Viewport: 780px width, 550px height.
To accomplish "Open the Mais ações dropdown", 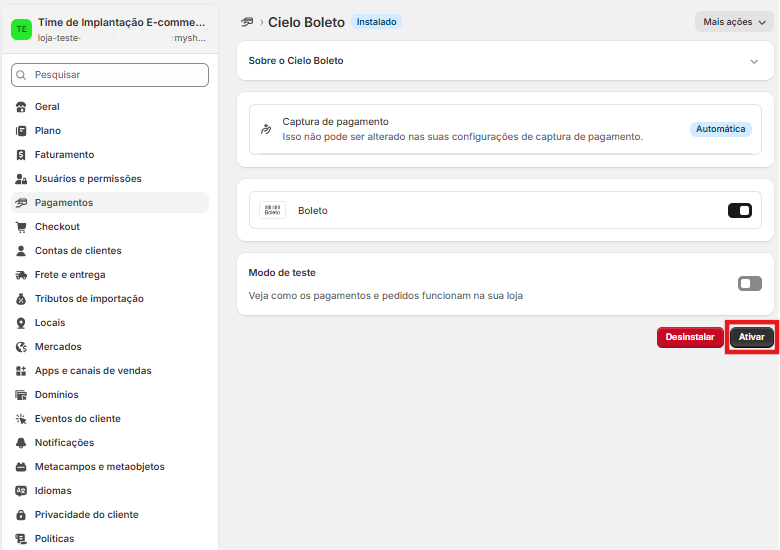I will pos(734,22).
